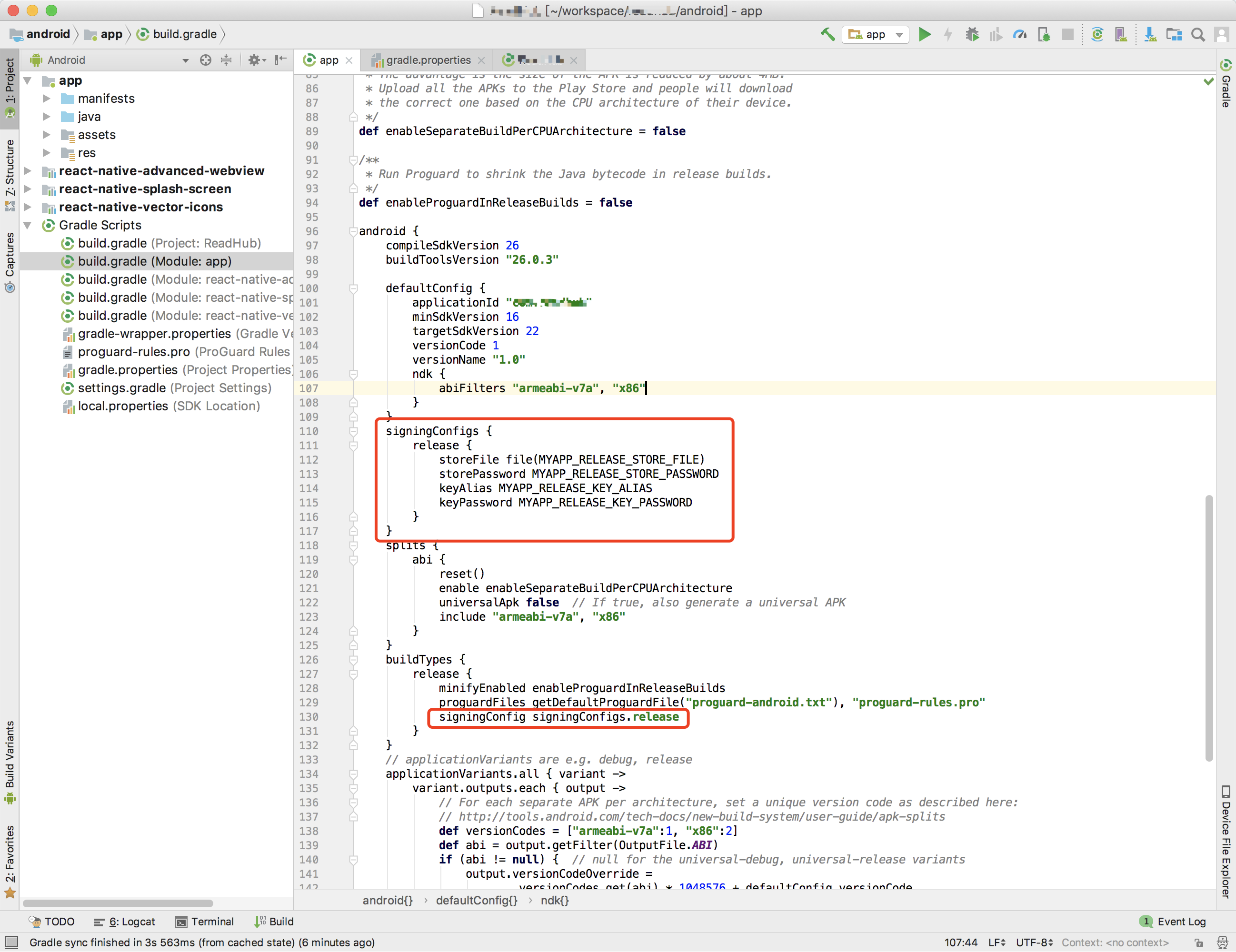Click the user account avatar icon
The width and height of the screenshot is (1236, 952).
(1221, 34)
